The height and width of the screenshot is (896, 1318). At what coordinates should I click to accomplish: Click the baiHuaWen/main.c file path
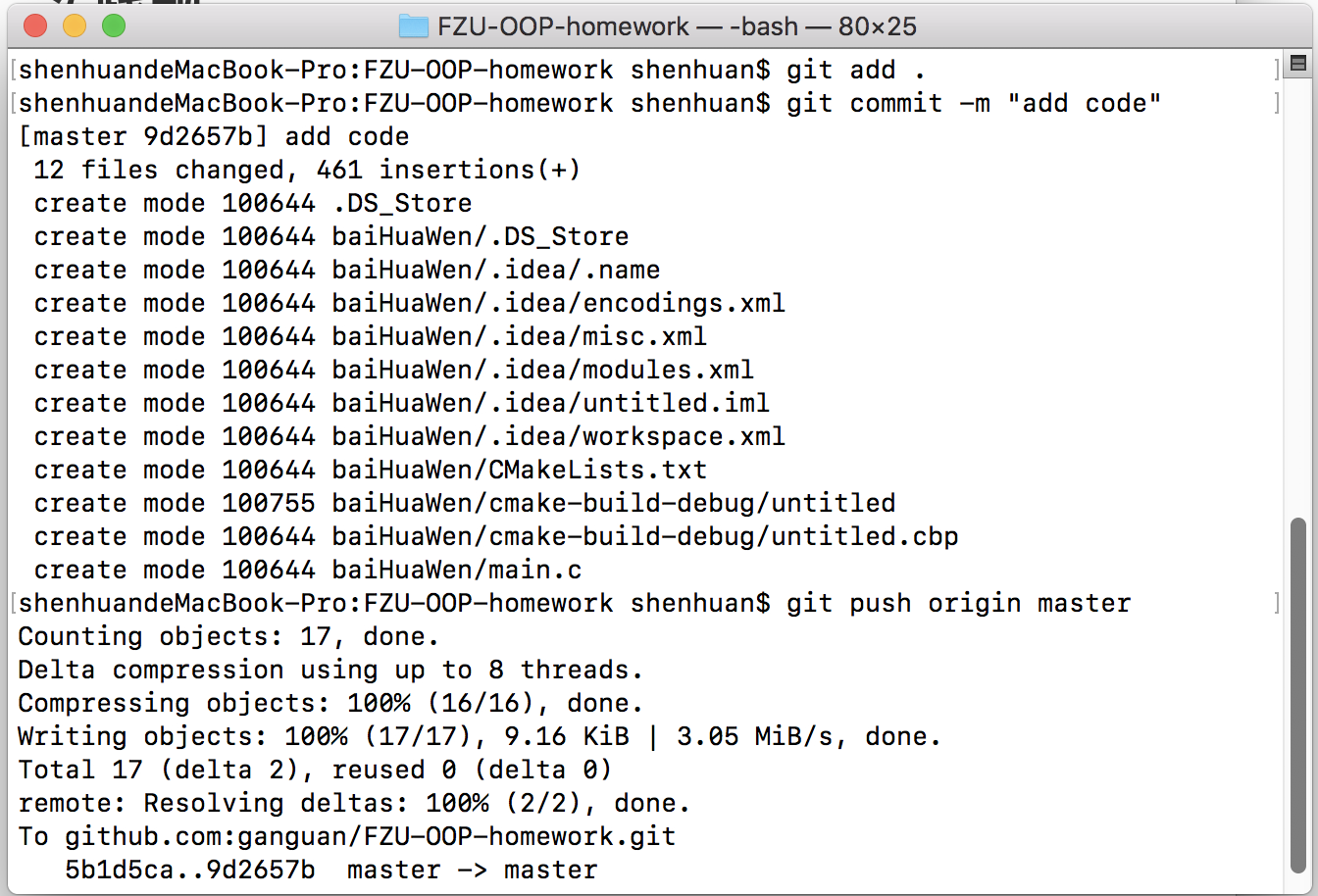(456, 571)
